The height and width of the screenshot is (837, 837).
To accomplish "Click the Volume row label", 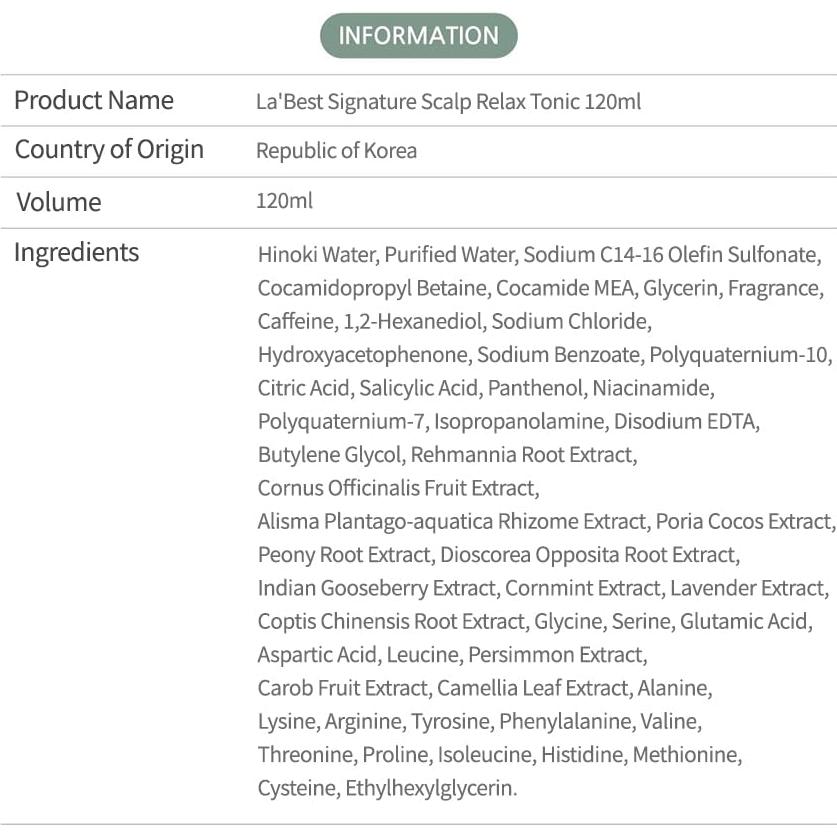I will click(x=58, y=202).
